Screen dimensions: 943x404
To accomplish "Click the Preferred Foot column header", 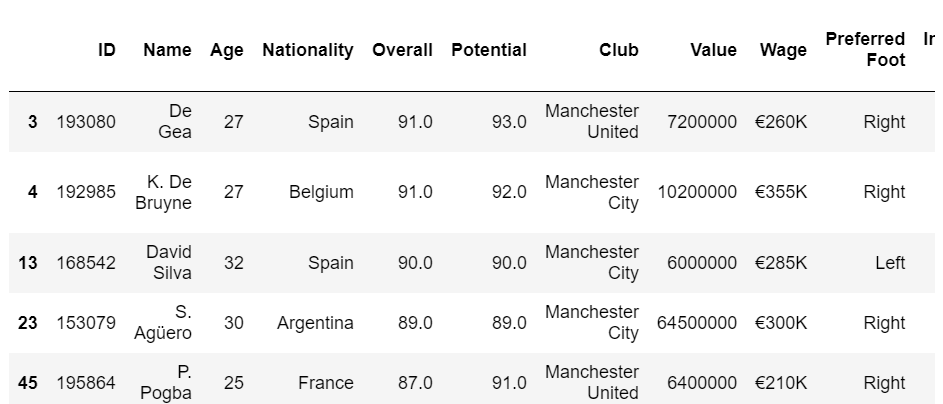I will point(865,50).
